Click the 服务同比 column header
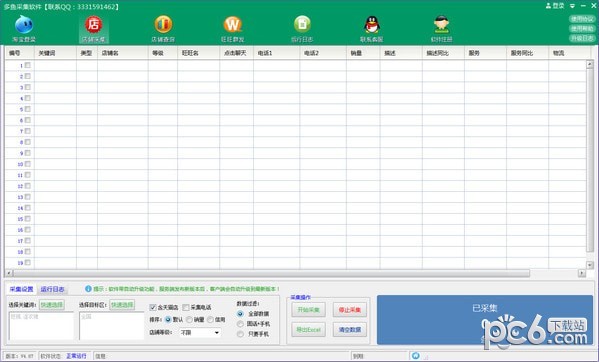The width and height of the screenshot is (599, 362). pyautogui.click(x=528, y=53)
